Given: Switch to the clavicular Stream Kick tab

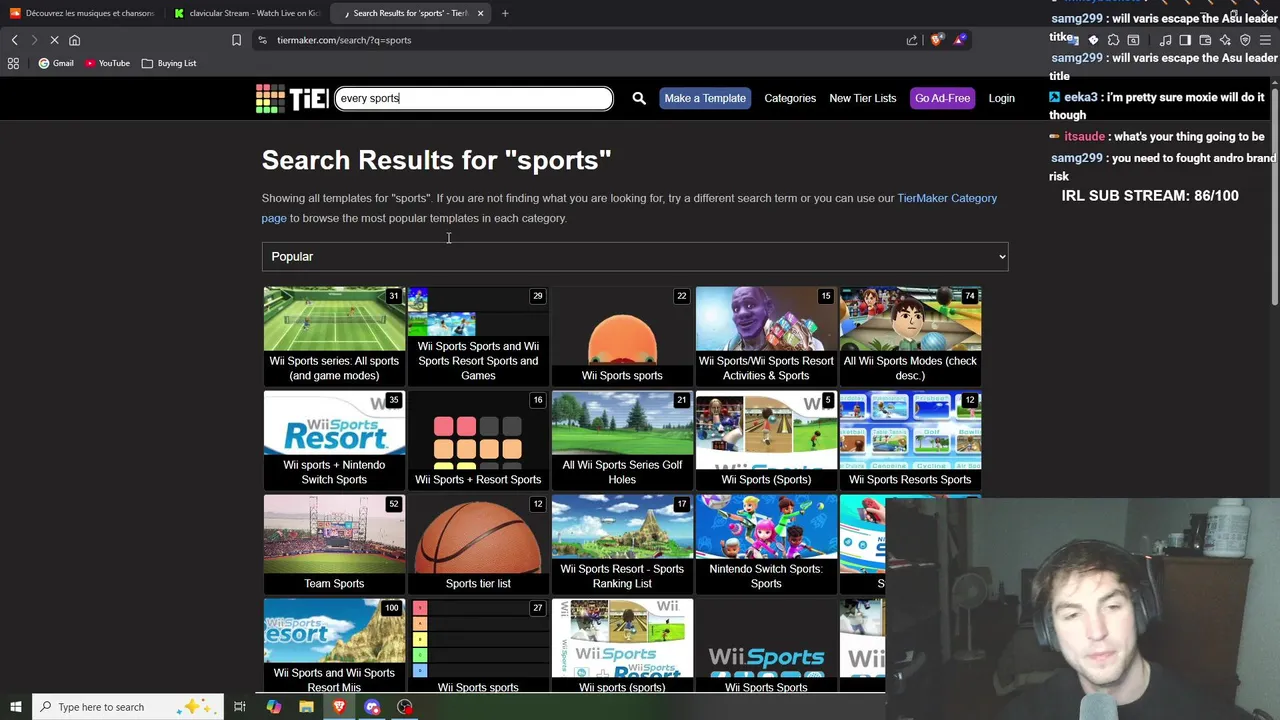Looking at the screenshot, I should click(x=246, y=13).
